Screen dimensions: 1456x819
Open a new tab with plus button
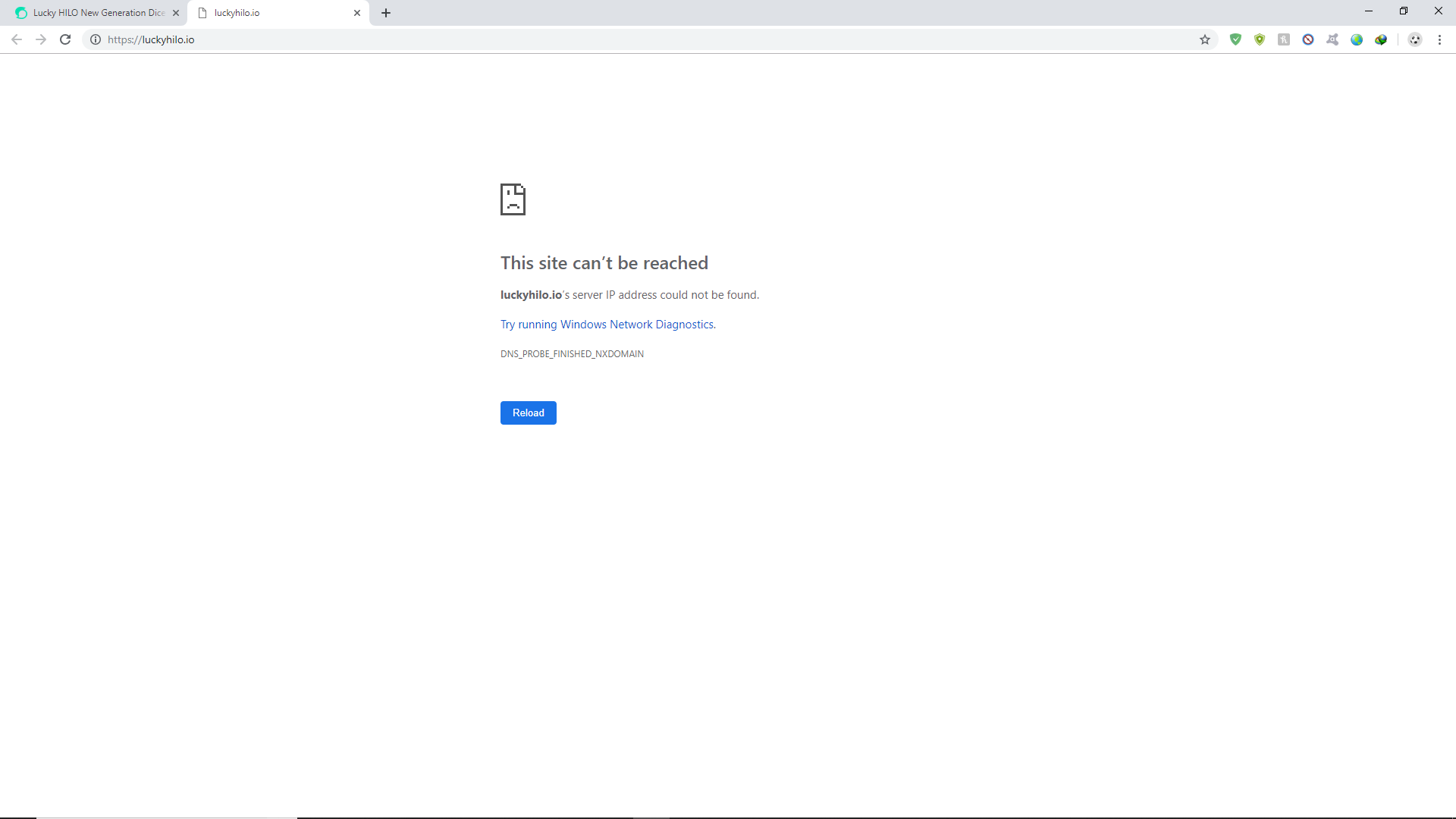pos(386,13)
